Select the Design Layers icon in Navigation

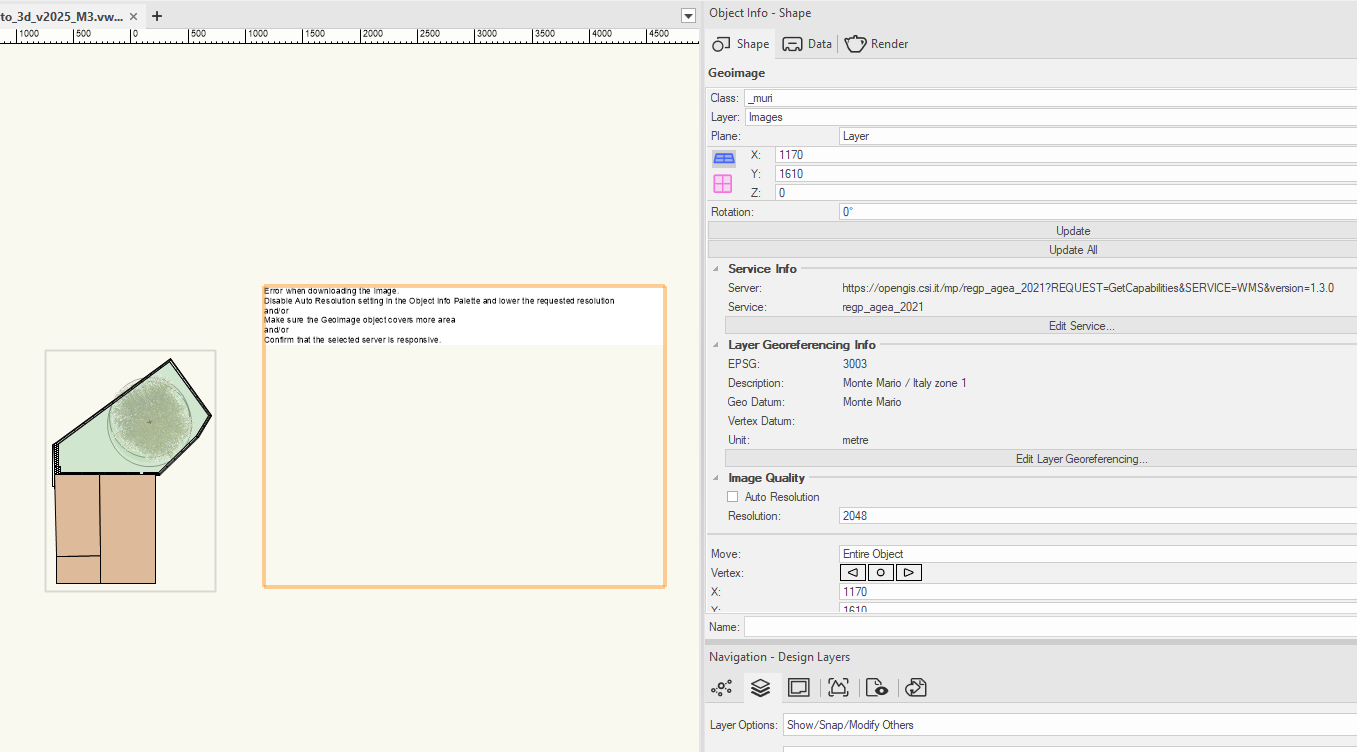pos(760,688)
